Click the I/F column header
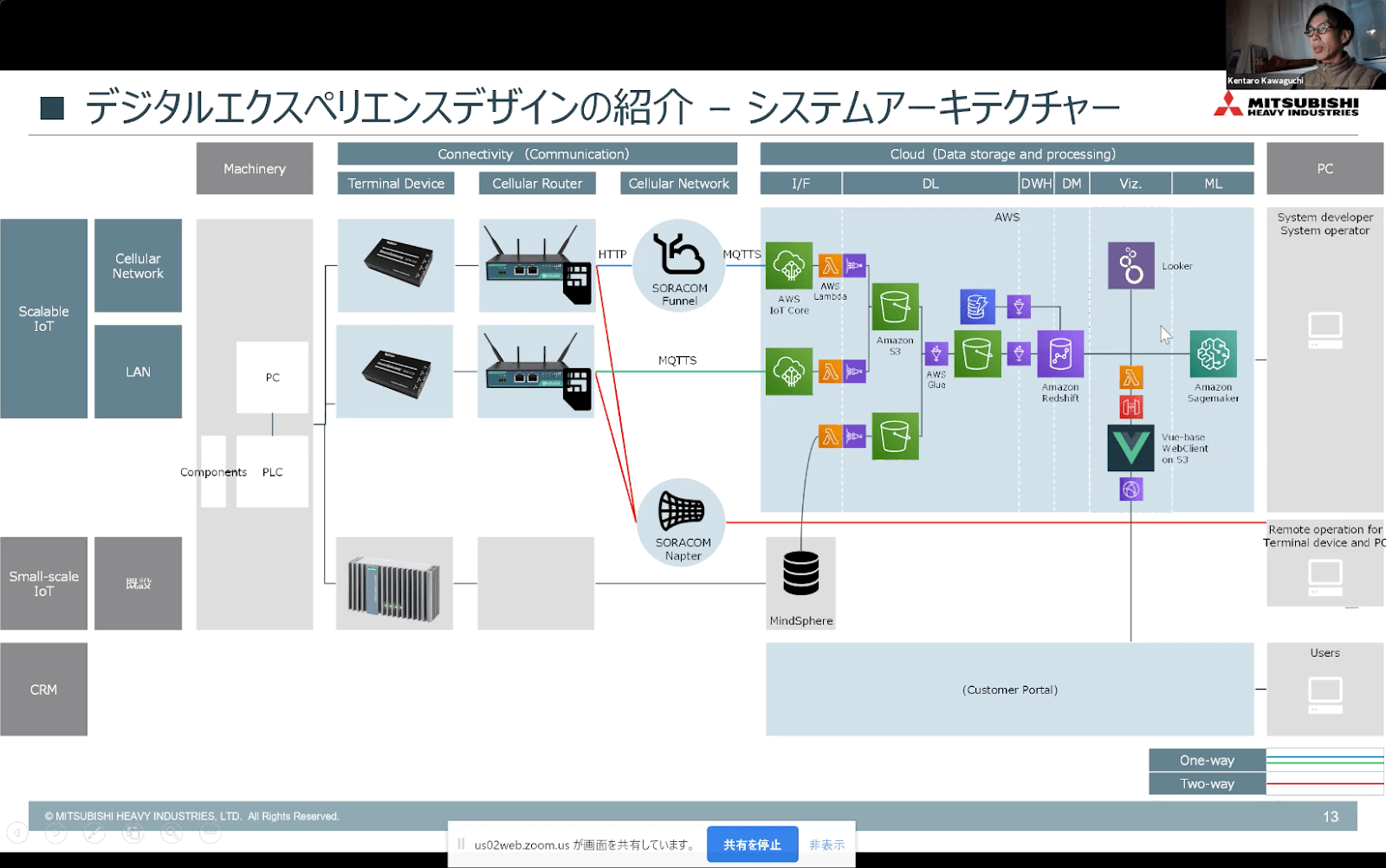The image size is (1386, 868). click(x=800, y=184)
